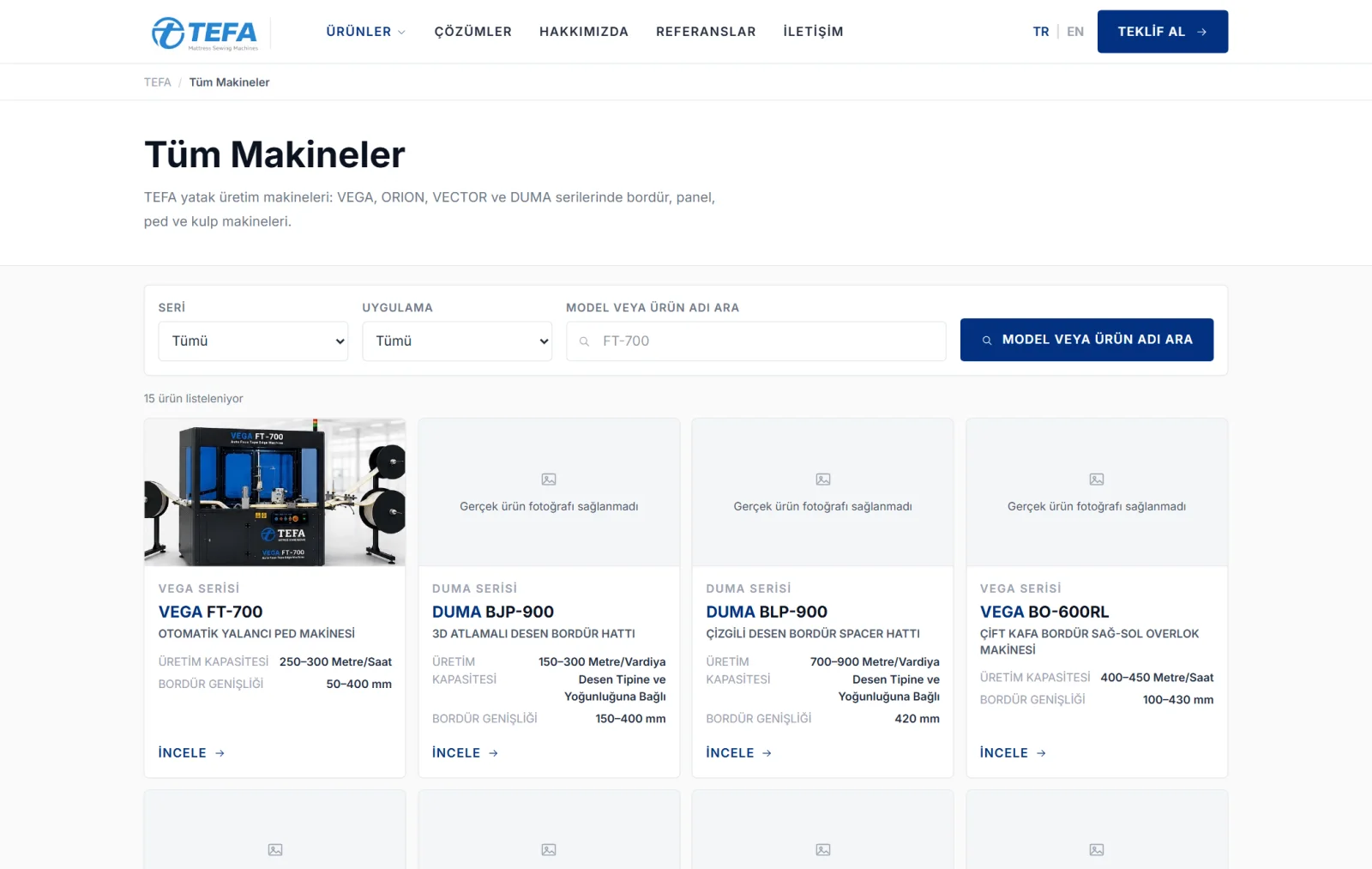Viewport: 1372px width, 869px height.
Task: Open İLETİŞİM page
Action: (x=813, y=32)
